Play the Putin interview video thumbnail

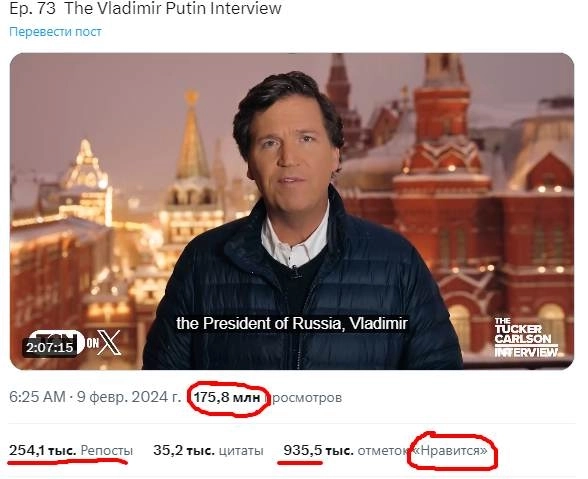292,211
